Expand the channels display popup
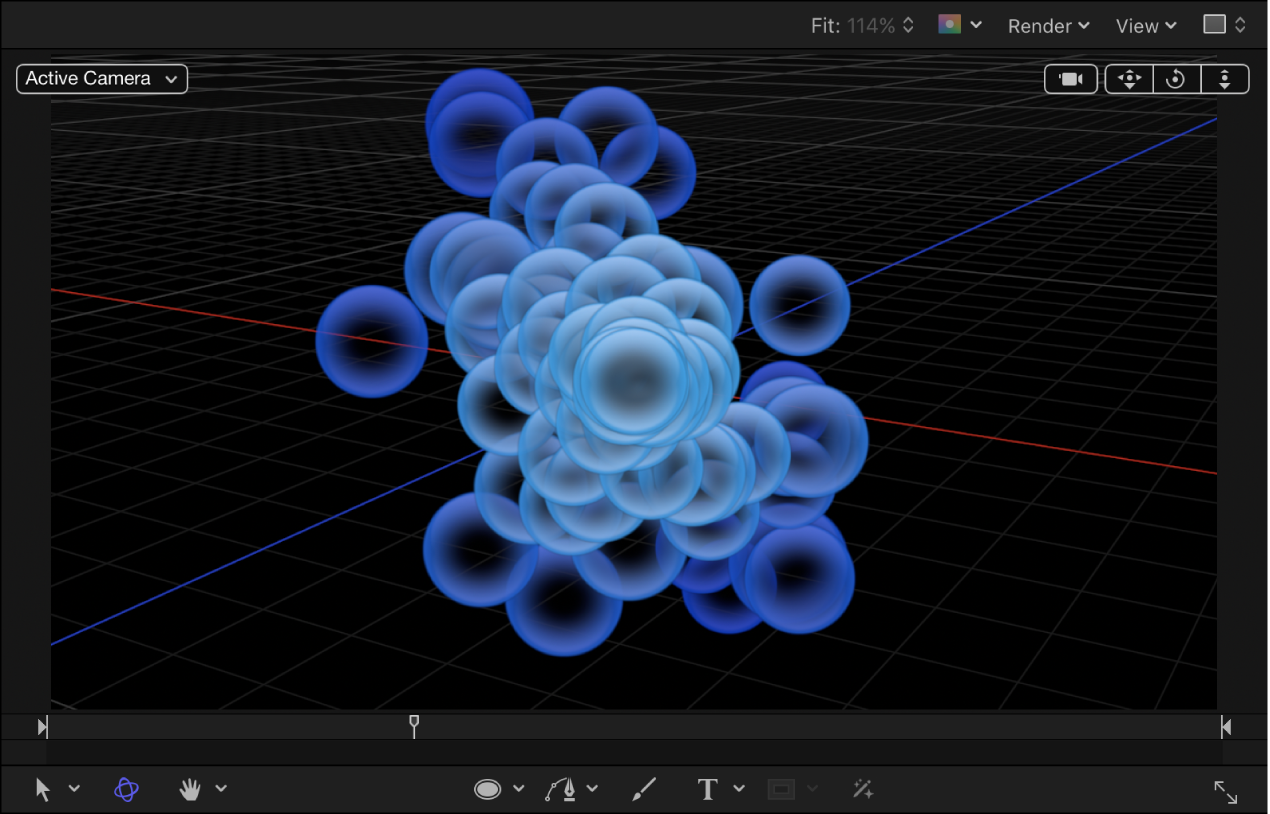The width and height of the screenshot is (1270, 814). tap(958, 26)
